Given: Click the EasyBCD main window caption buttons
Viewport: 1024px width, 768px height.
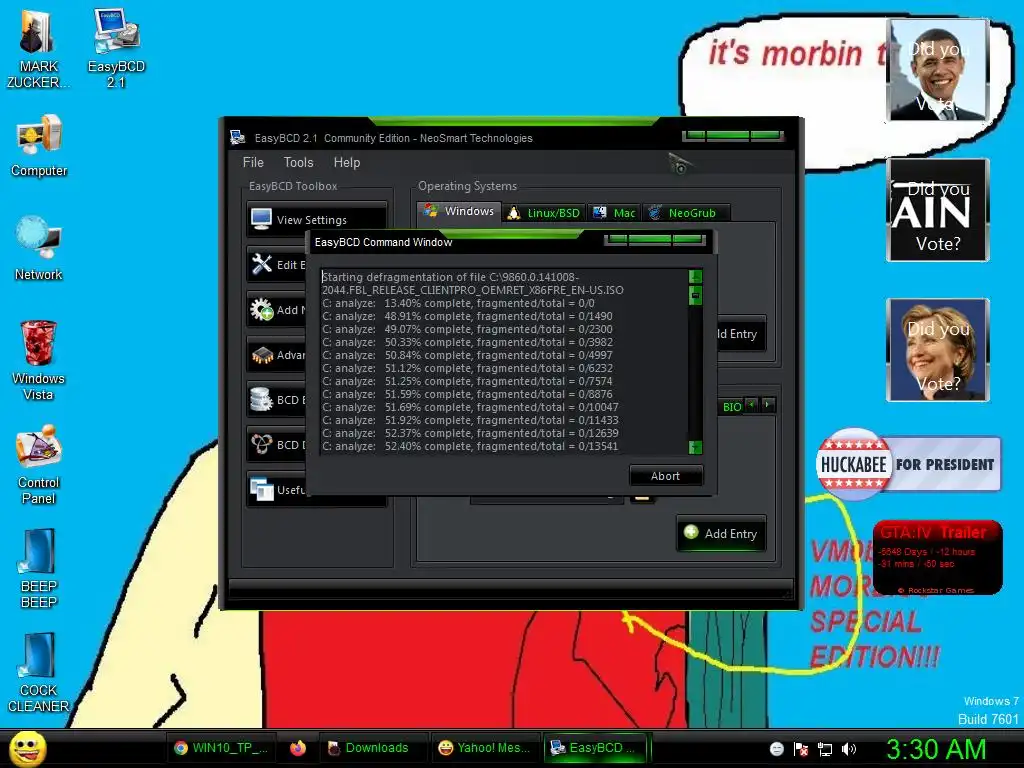Looking at the screenshot, I should [731, 136].
